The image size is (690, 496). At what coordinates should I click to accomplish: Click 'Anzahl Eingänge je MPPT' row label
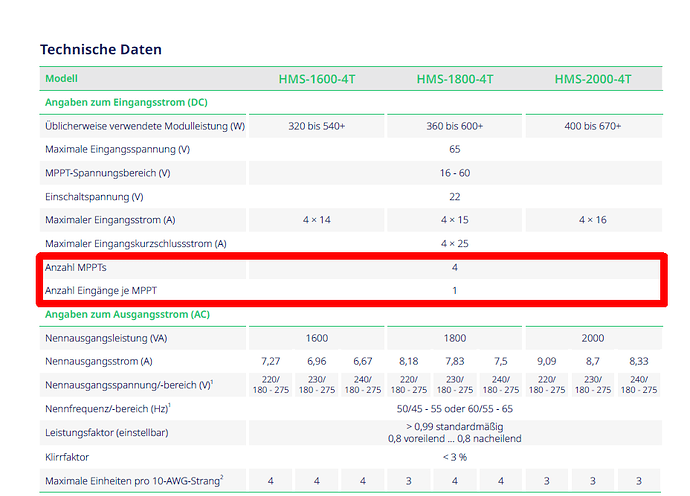coord(101,291)
